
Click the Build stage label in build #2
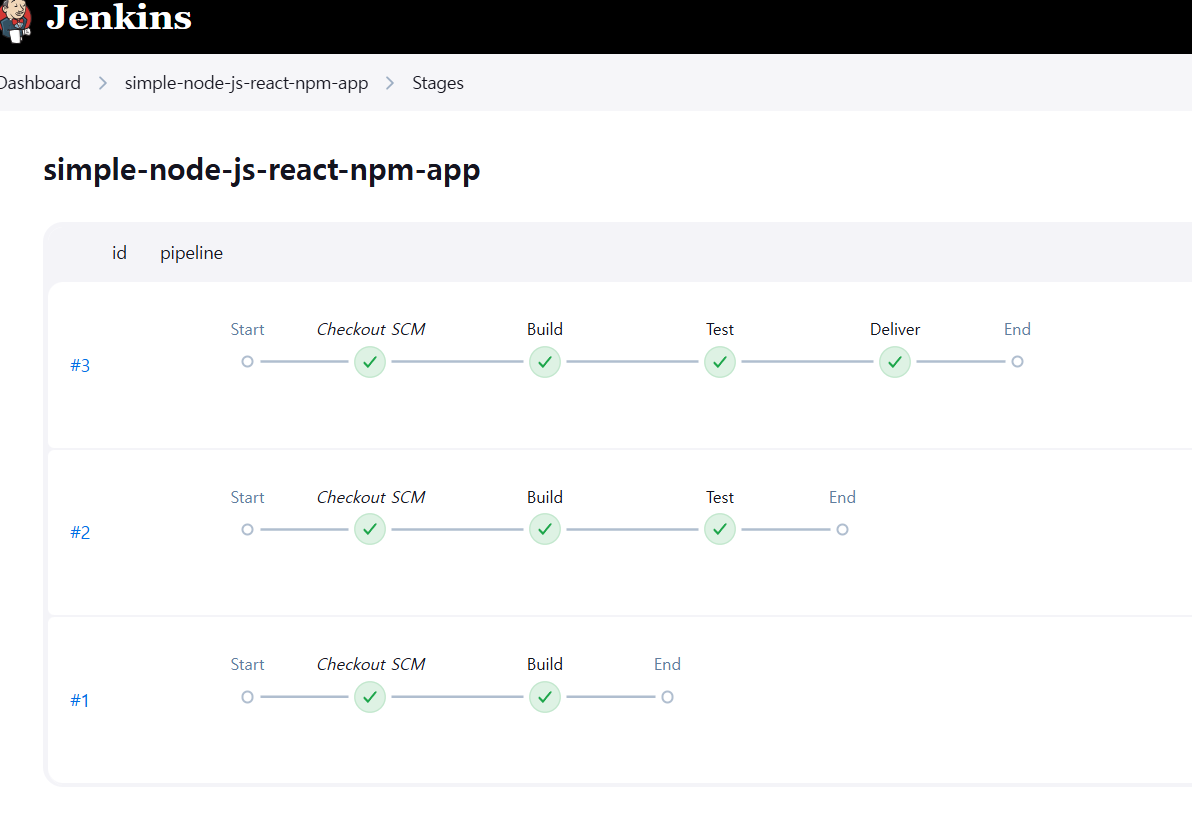click(545, 497)
